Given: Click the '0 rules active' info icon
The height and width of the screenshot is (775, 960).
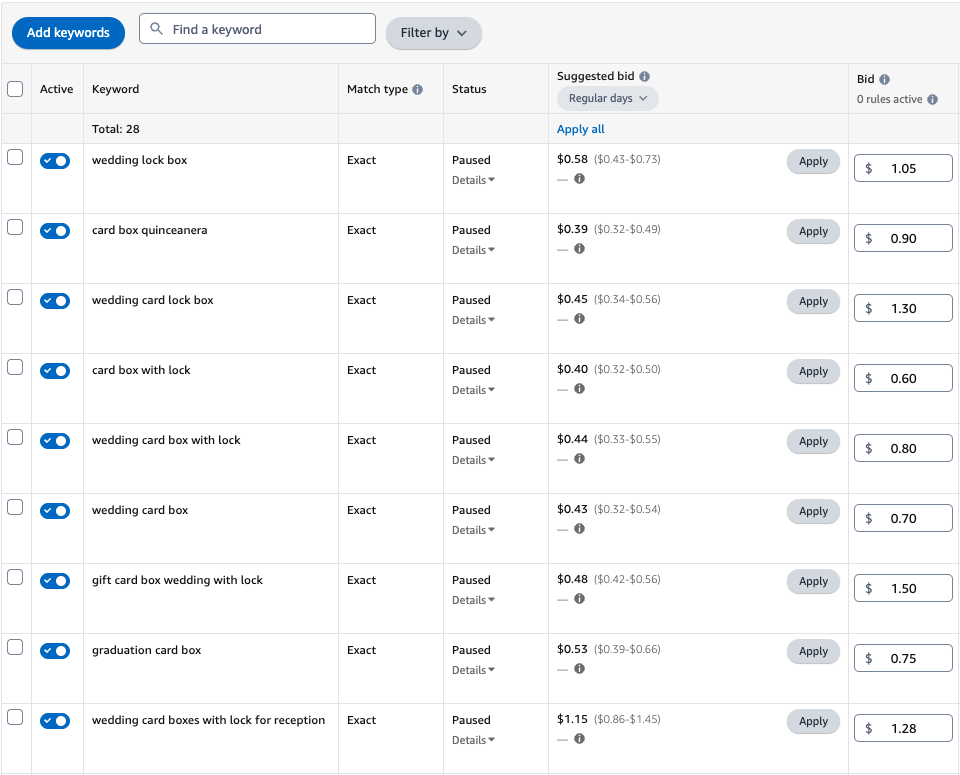Looking at the screenshot, I should [x=932, y=99].
